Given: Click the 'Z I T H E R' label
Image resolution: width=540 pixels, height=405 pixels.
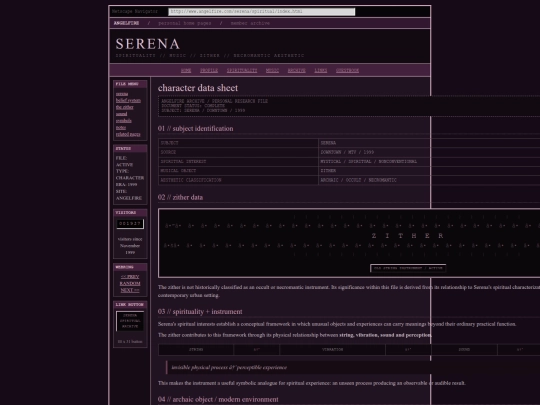Looking at the screenshot, I should (407, 236).
